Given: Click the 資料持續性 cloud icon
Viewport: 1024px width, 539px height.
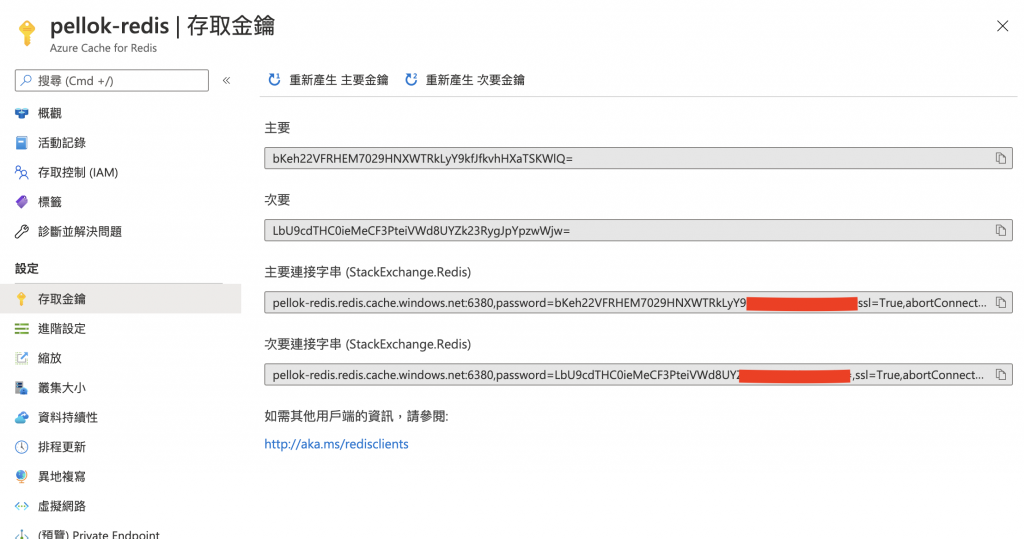Looking at the screenshot, I should pos(22,417).
